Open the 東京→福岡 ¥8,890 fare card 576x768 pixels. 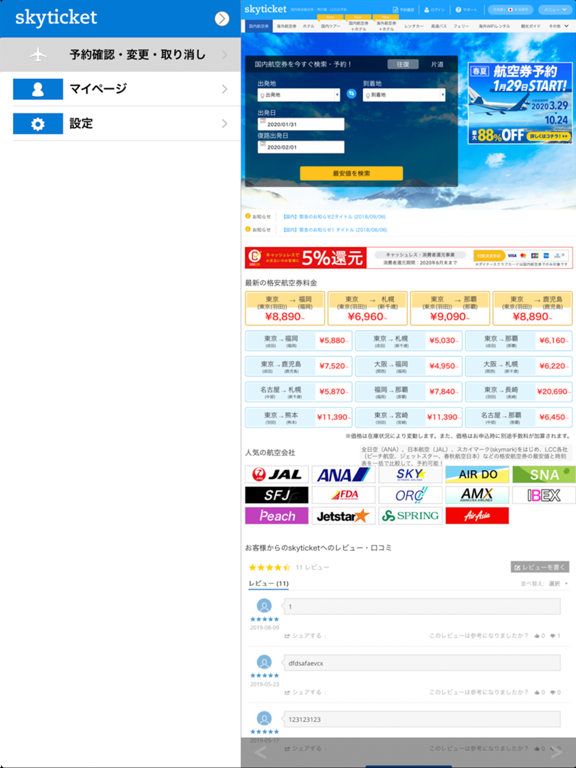(x=285, y=309)
